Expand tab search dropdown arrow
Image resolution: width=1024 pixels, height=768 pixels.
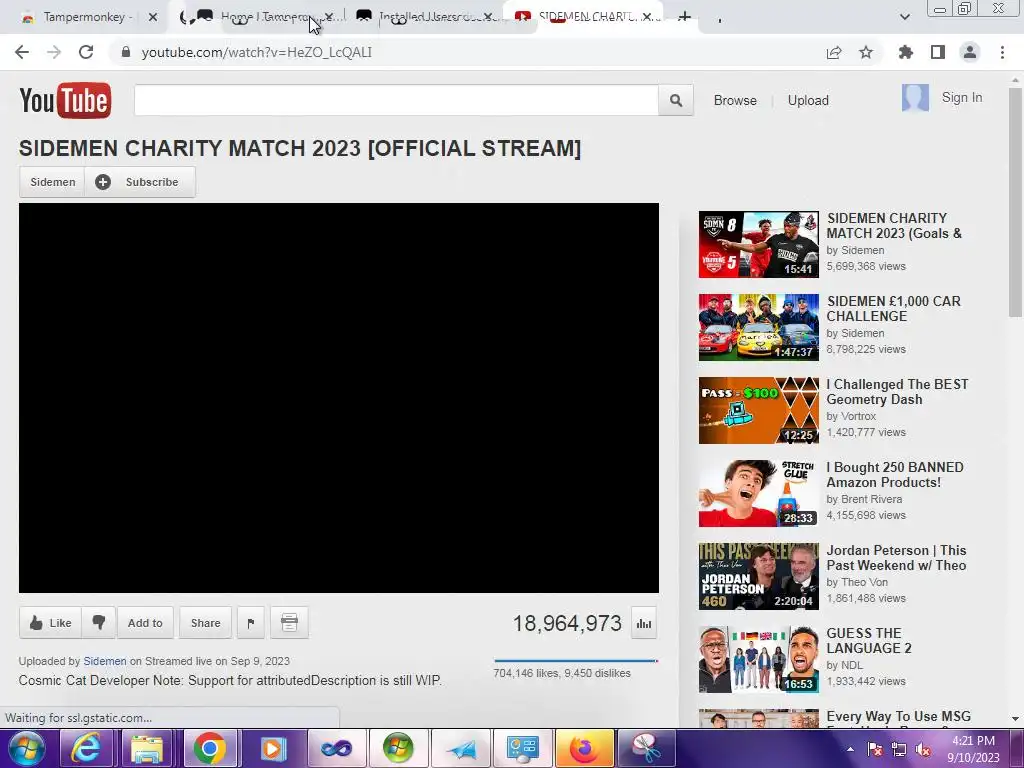(x=904, y=17)
